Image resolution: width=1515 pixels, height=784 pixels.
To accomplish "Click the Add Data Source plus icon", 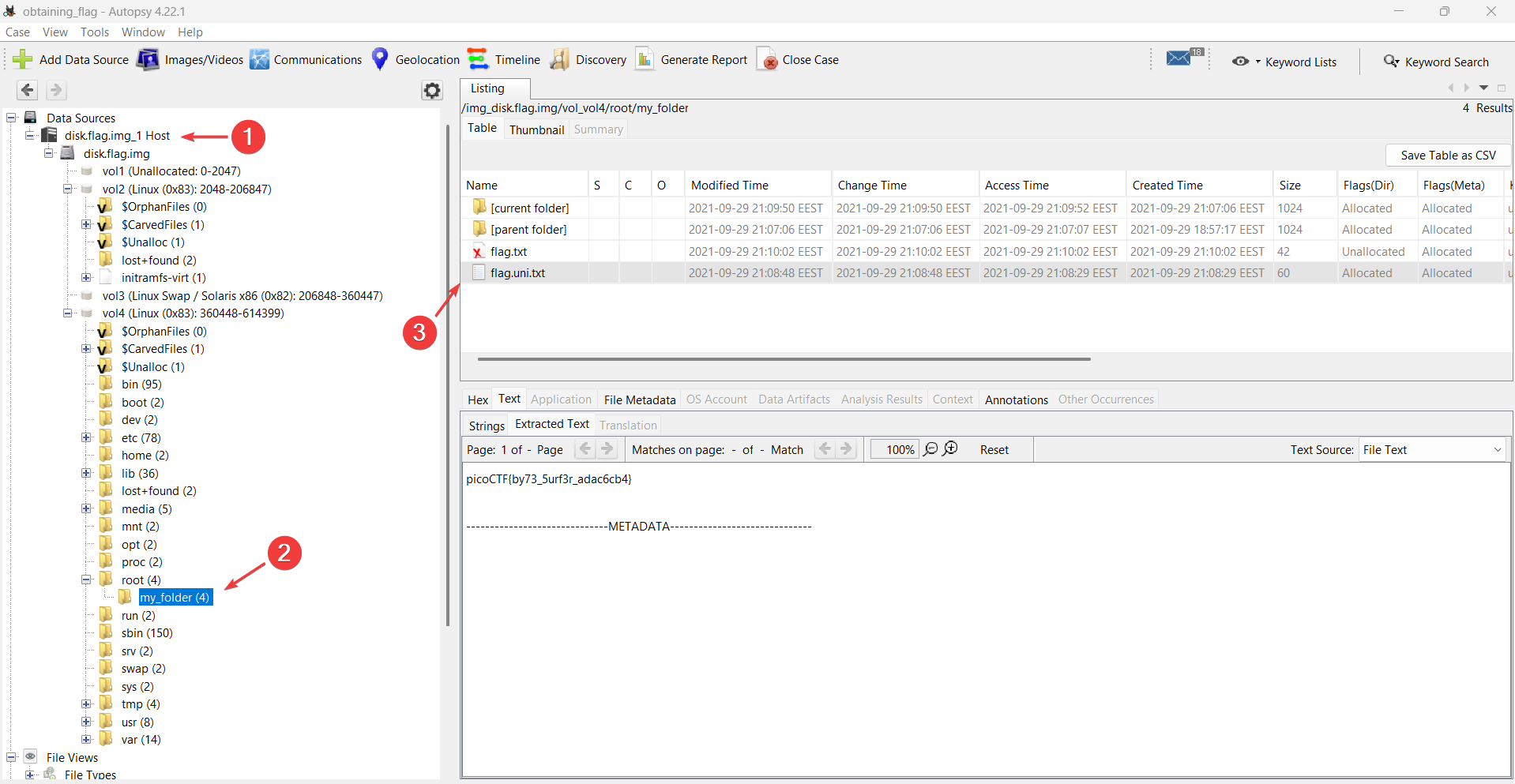I will tap(23, 60).
